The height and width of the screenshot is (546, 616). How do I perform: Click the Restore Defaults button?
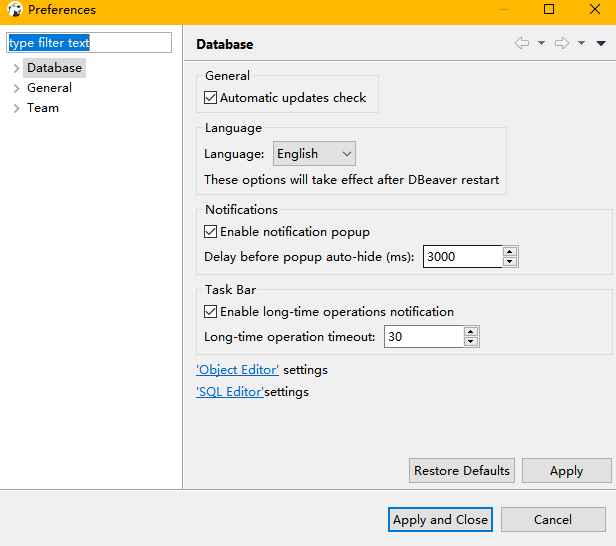tap(462, 471)
